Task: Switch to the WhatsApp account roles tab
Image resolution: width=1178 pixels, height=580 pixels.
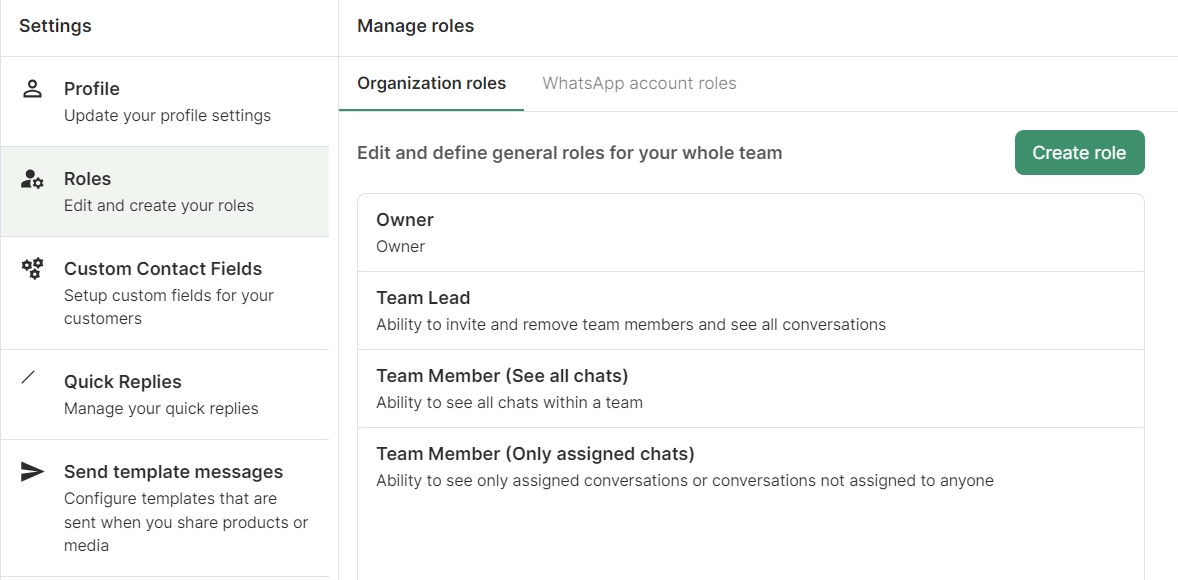Action: (639, 84)
